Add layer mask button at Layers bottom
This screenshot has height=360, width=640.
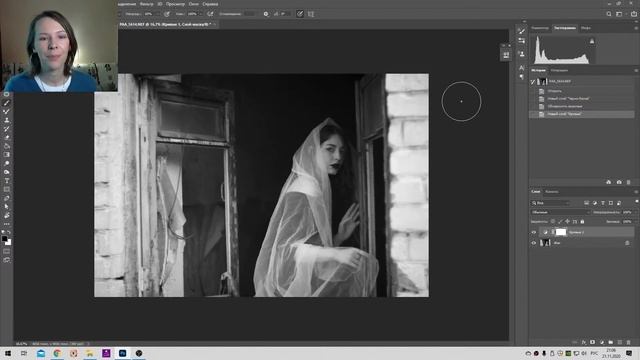(x=593, y=342)
